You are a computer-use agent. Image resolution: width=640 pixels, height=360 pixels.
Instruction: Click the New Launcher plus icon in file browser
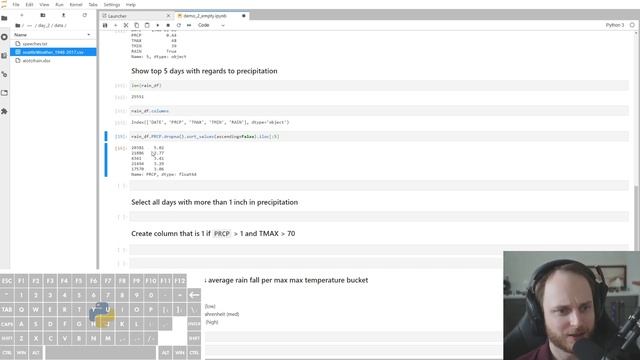22,15
